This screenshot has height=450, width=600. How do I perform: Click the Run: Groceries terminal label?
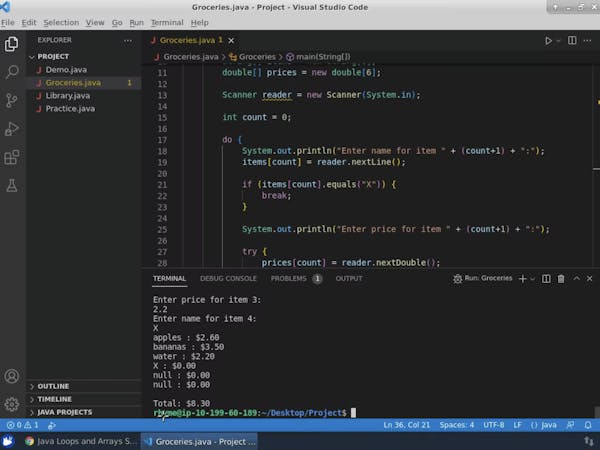[483, 278]
